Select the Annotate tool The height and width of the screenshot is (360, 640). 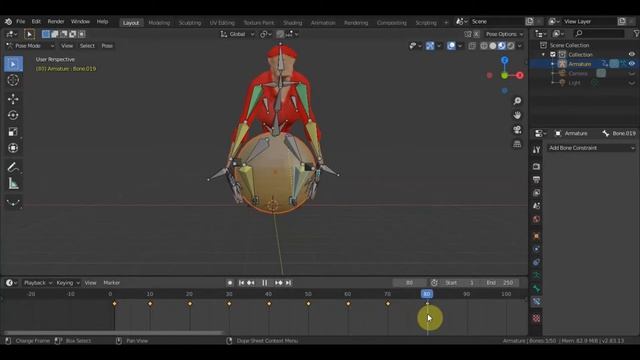[13, 167]
